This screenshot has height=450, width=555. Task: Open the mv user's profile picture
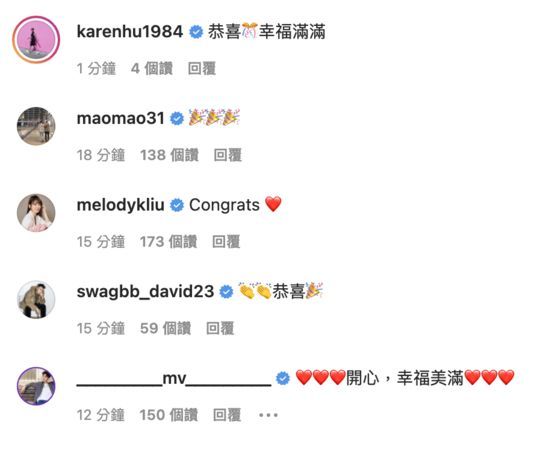click(x=36, y=386)
